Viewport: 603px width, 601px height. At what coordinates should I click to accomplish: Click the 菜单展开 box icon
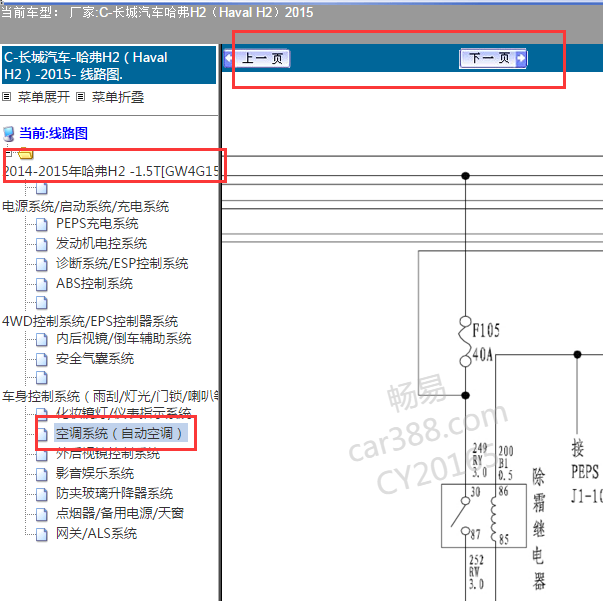(7, 97)
